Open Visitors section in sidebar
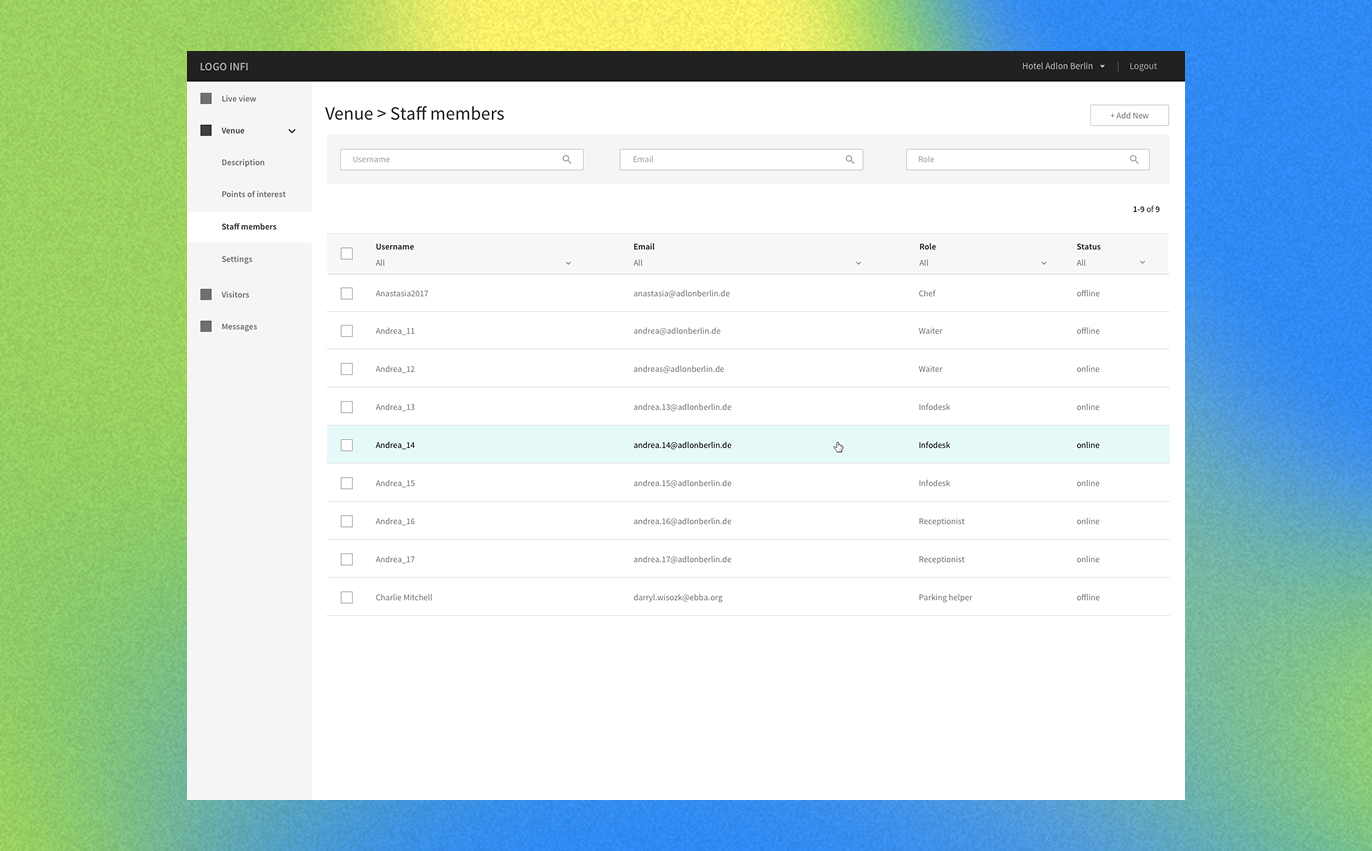This screenshot has height=851, width=1372. [235, 295]
